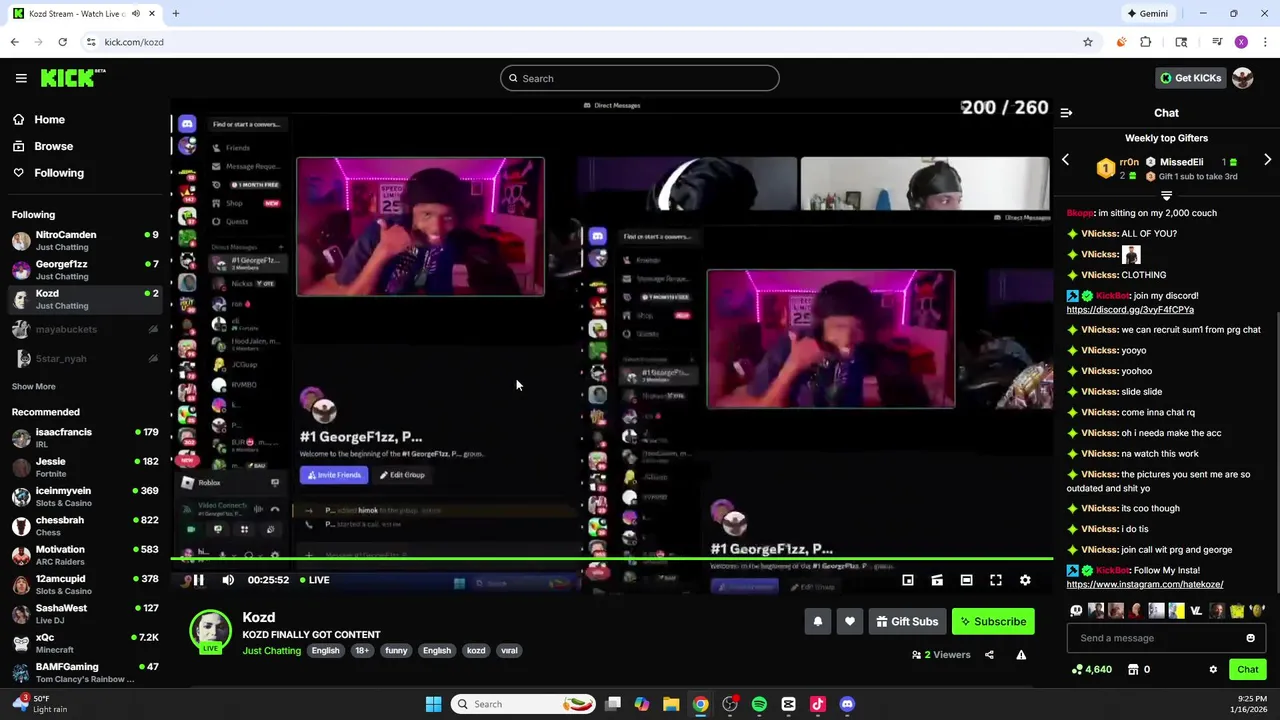
Task: Follow Kozd with the heart button
Action: point(850,621)
